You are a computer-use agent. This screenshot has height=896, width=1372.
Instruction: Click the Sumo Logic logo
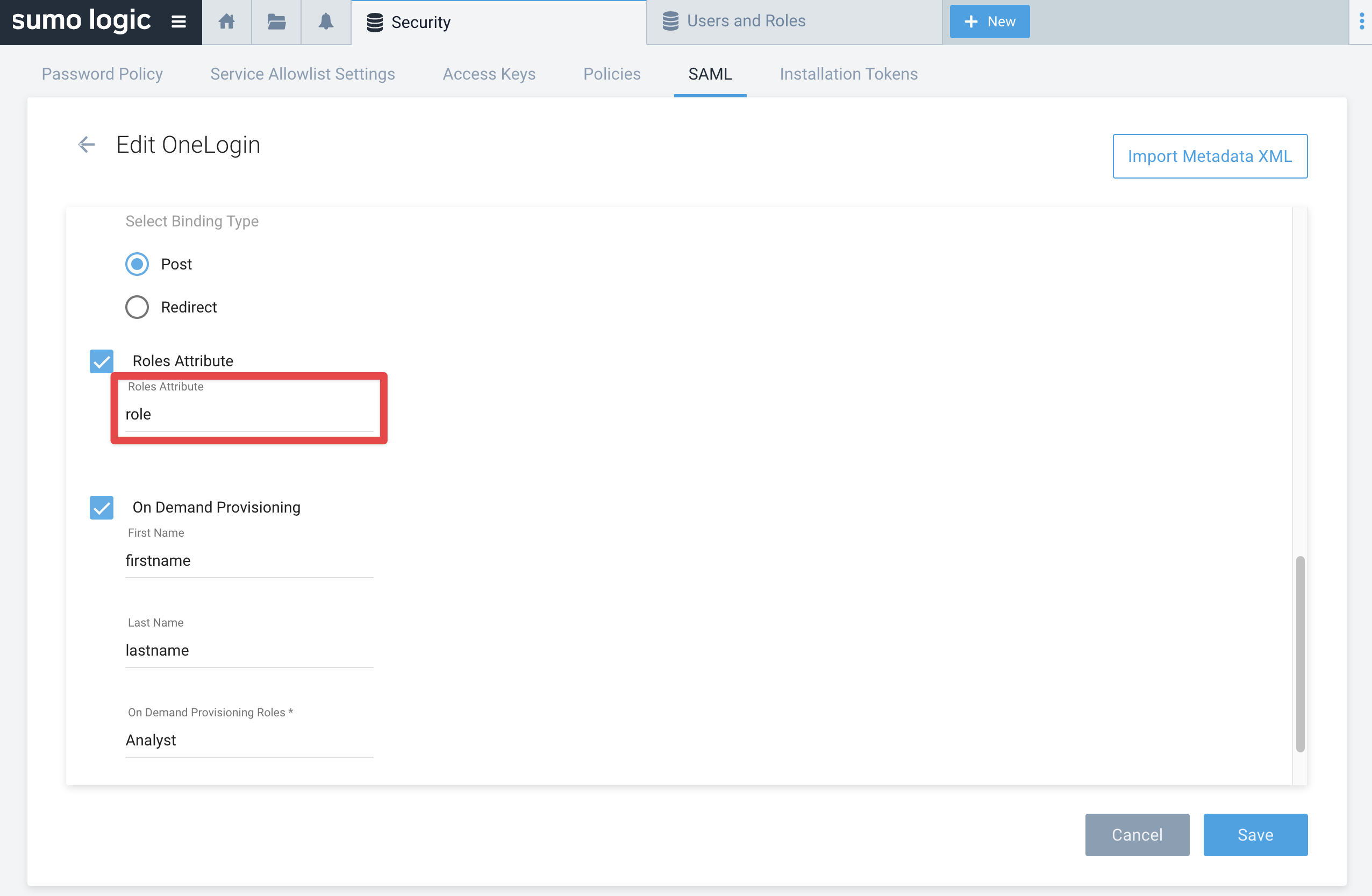[x=81, y=21]
